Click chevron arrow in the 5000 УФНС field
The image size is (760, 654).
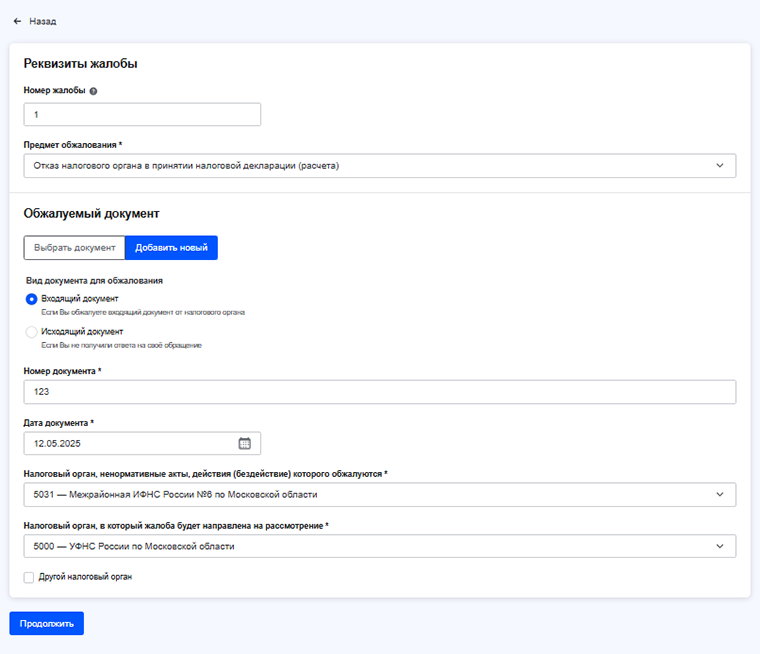pos(720,546)
